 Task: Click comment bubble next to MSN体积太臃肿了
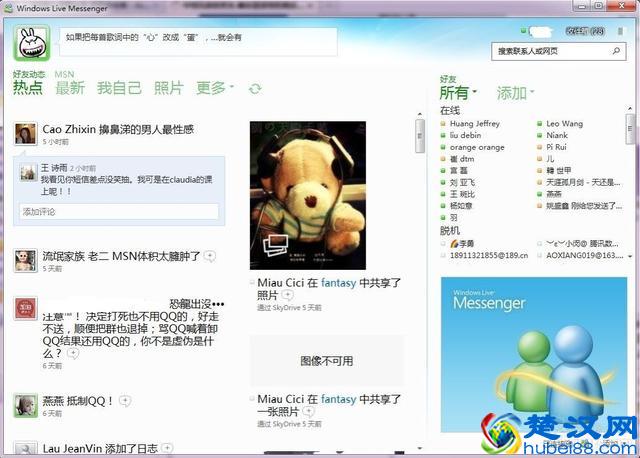coord(210,256)
